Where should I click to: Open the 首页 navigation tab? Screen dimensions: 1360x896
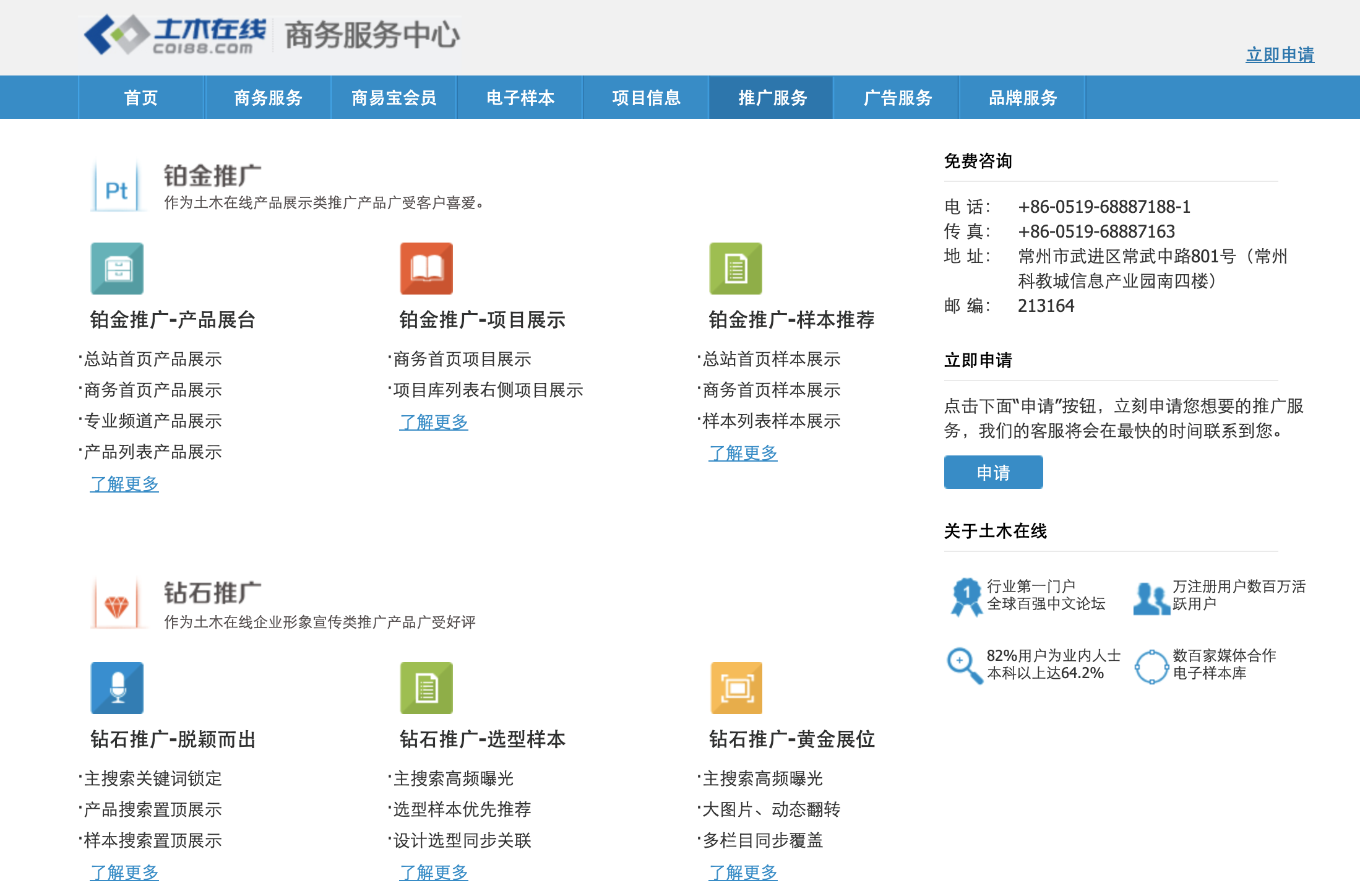click(x=142, y=98)
